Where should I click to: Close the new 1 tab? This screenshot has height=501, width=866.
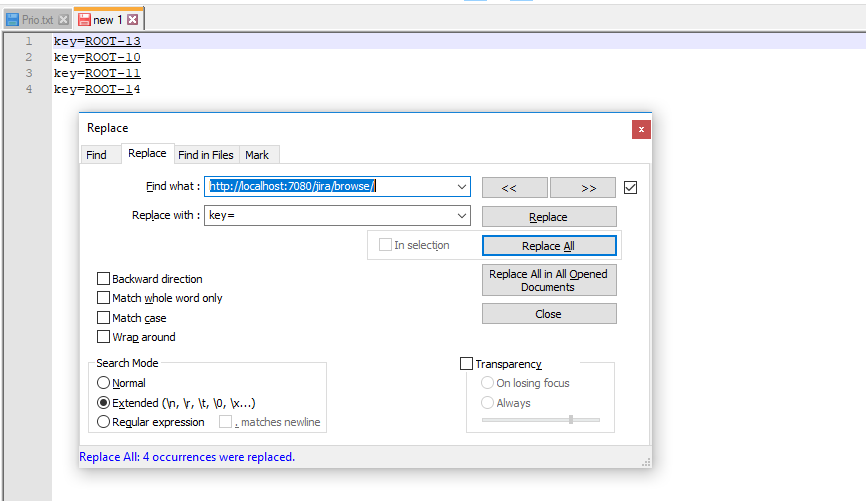(x=133, y=20)
